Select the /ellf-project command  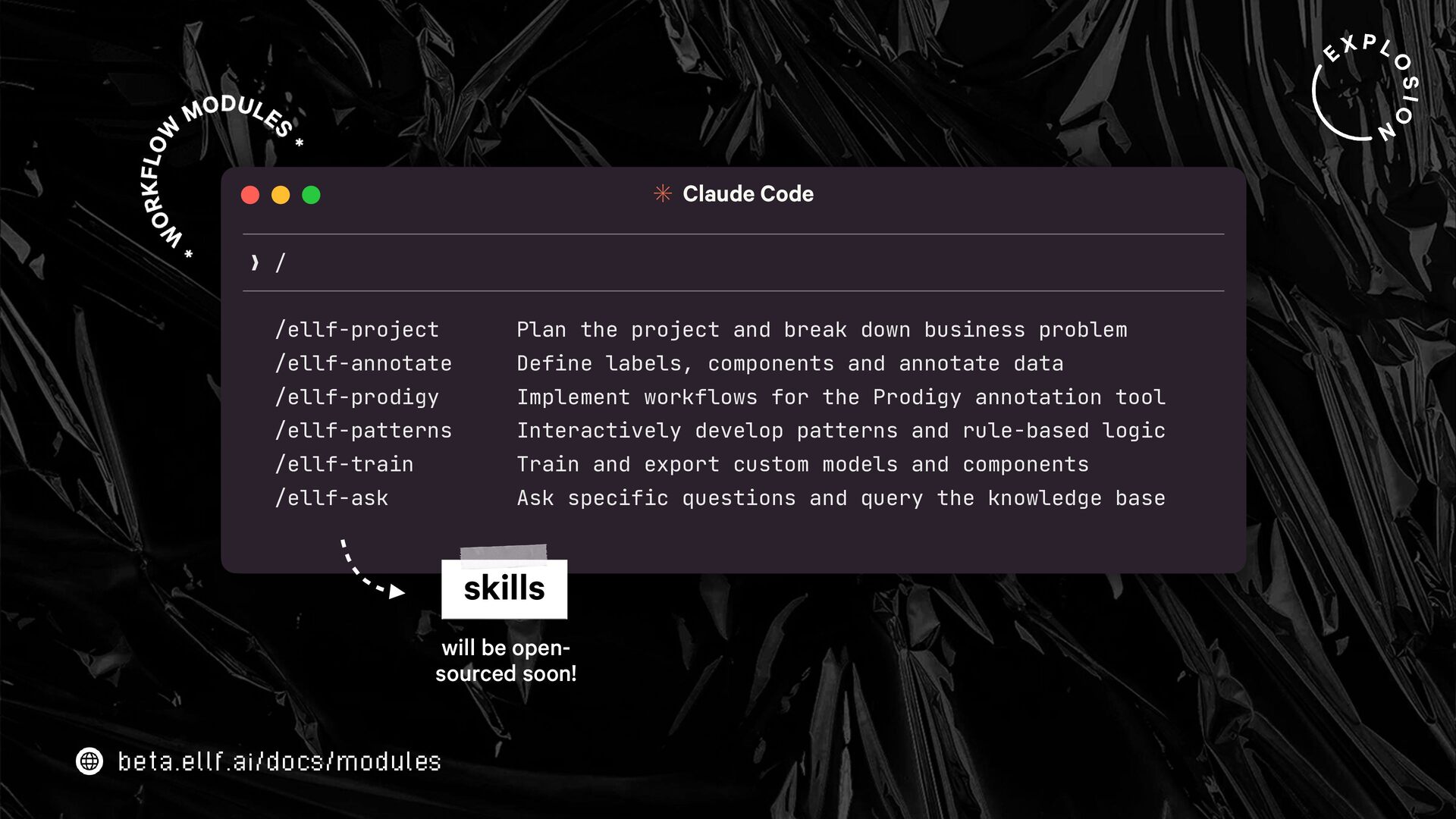coord(356,330)
